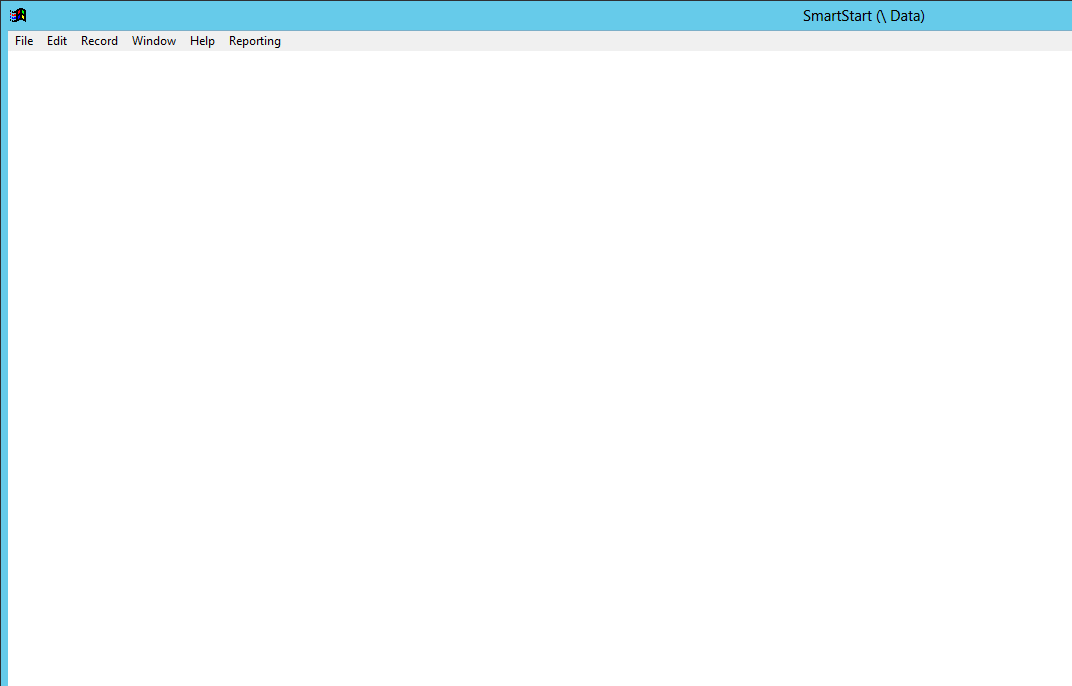Click the blank title bar left of SmartStart title
1072x686 pixels.
coord(400,15)
